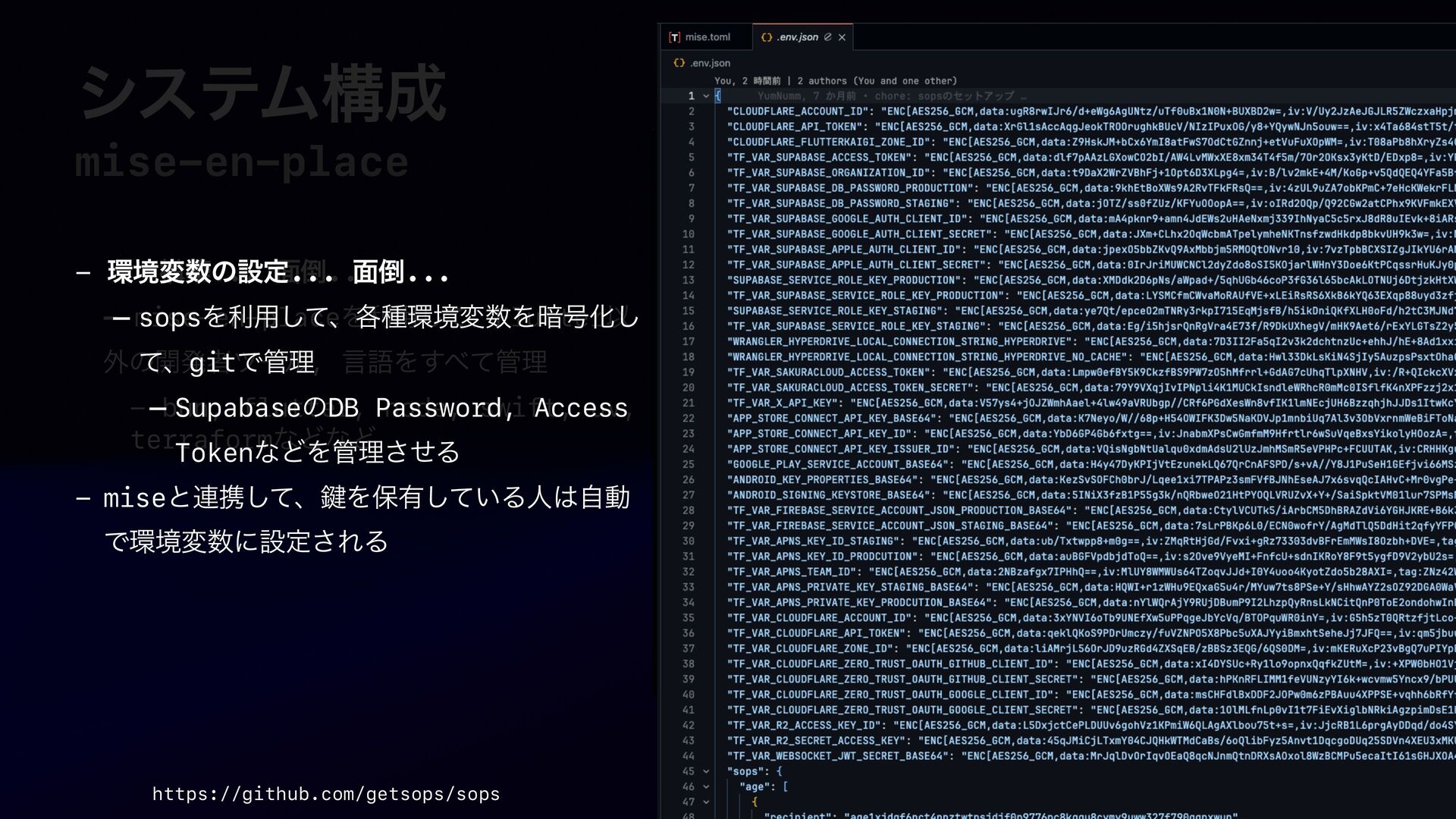This screenshot has height=819, width=1456.
Task: Click the braces icon in the breadcrumb
Action: coord(679,63)
